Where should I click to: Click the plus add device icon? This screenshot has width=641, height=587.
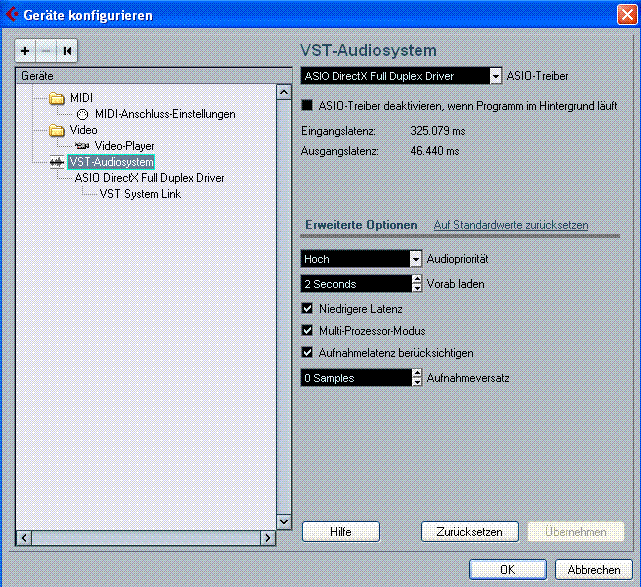pos(25,51)
